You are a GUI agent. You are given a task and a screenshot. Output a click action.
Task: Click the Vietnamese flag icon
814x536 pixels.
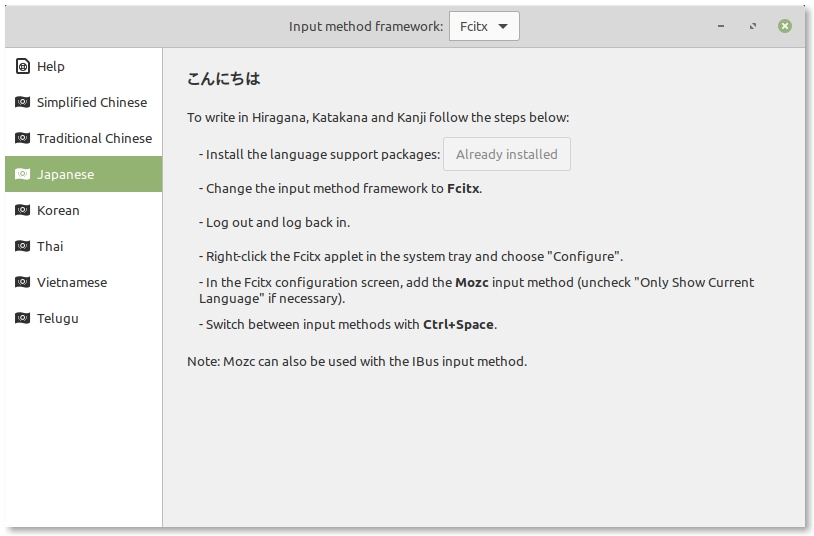tap(22, 282)
